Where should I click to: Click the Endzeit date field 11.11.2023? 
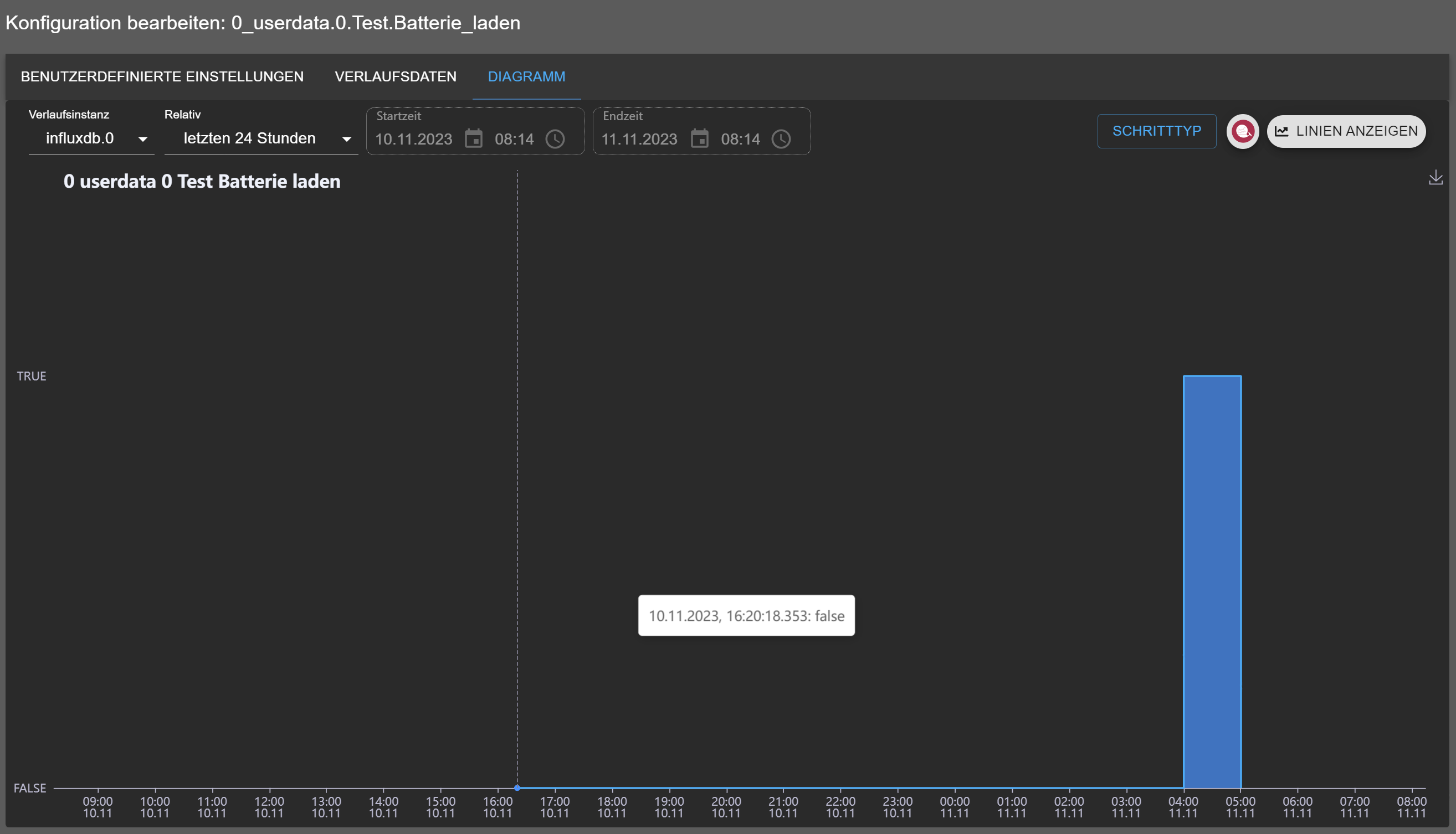[639, 139]
